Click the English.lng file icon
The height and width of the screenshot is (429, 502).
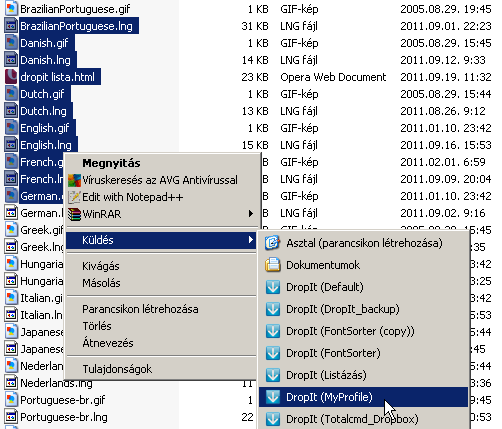point(11,145)
